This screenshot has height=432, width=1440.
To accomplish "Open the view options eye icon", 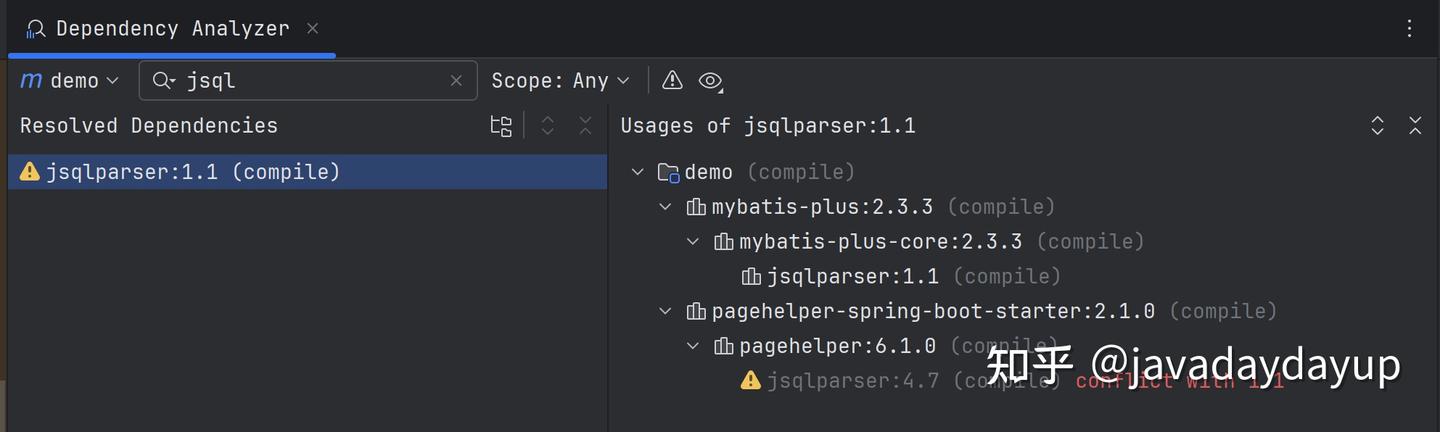I will (x=710, y=81).
